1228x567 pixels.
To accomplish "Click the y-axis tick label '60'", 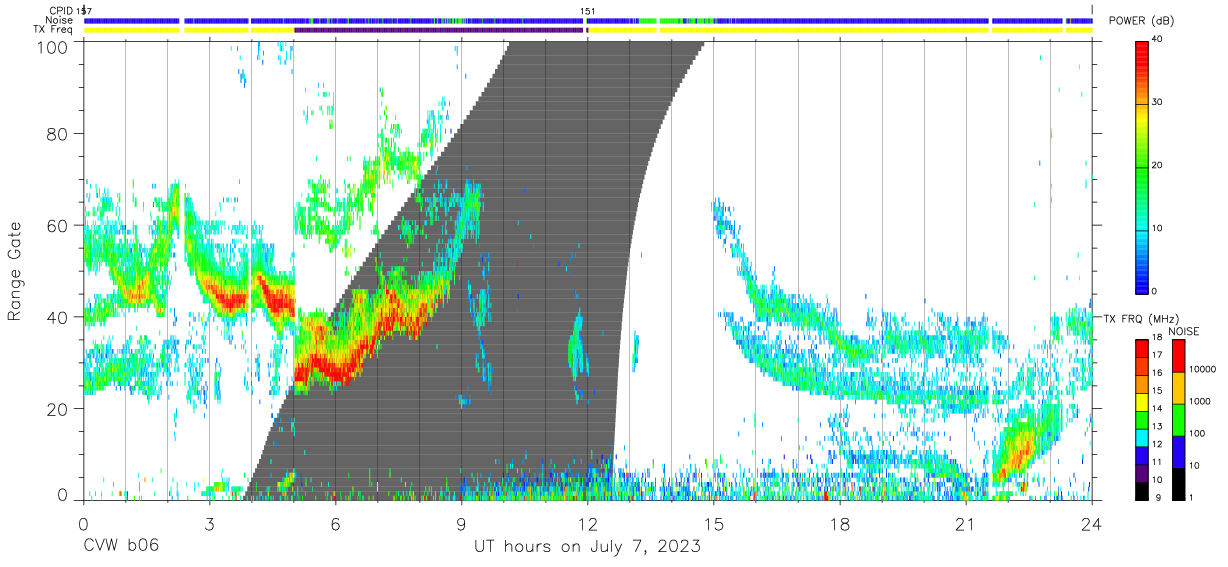I will (x=58, y=226).
